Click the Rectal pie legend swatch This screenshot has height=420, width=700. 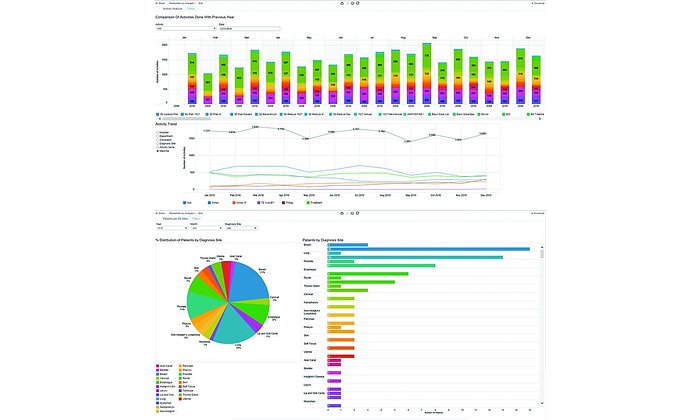click(x=180, y=378)
